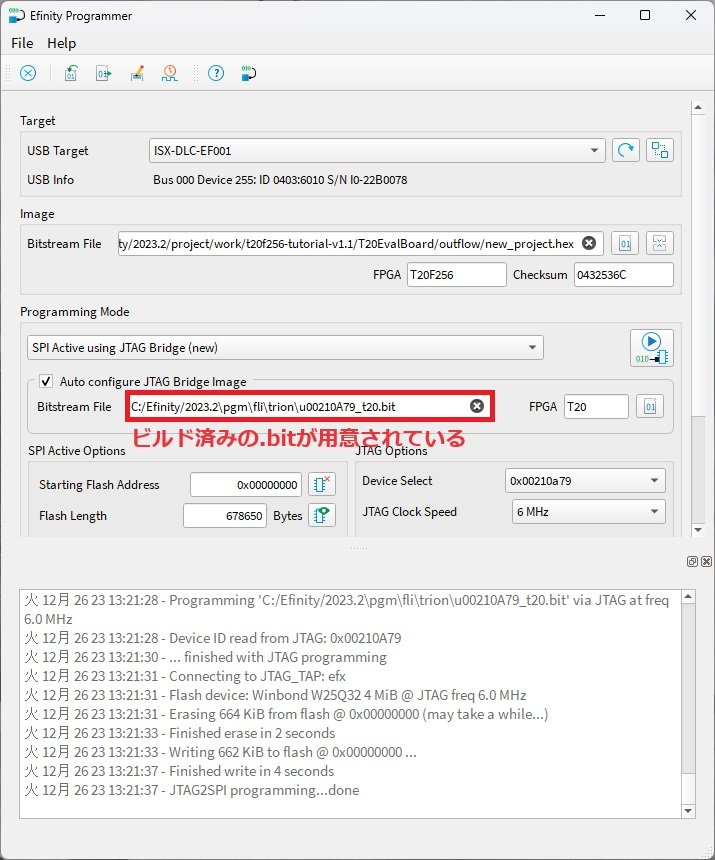Clear the new_project.hex bitstream path
Image resolution: width=715 pixels, height=860 pixels.
[589, 243]
